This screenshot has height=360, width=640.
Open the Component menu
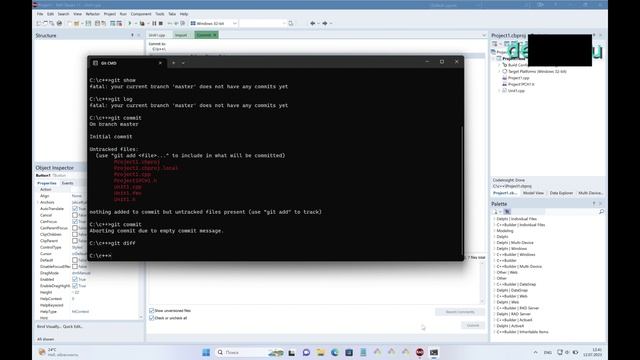pos(141,14)
